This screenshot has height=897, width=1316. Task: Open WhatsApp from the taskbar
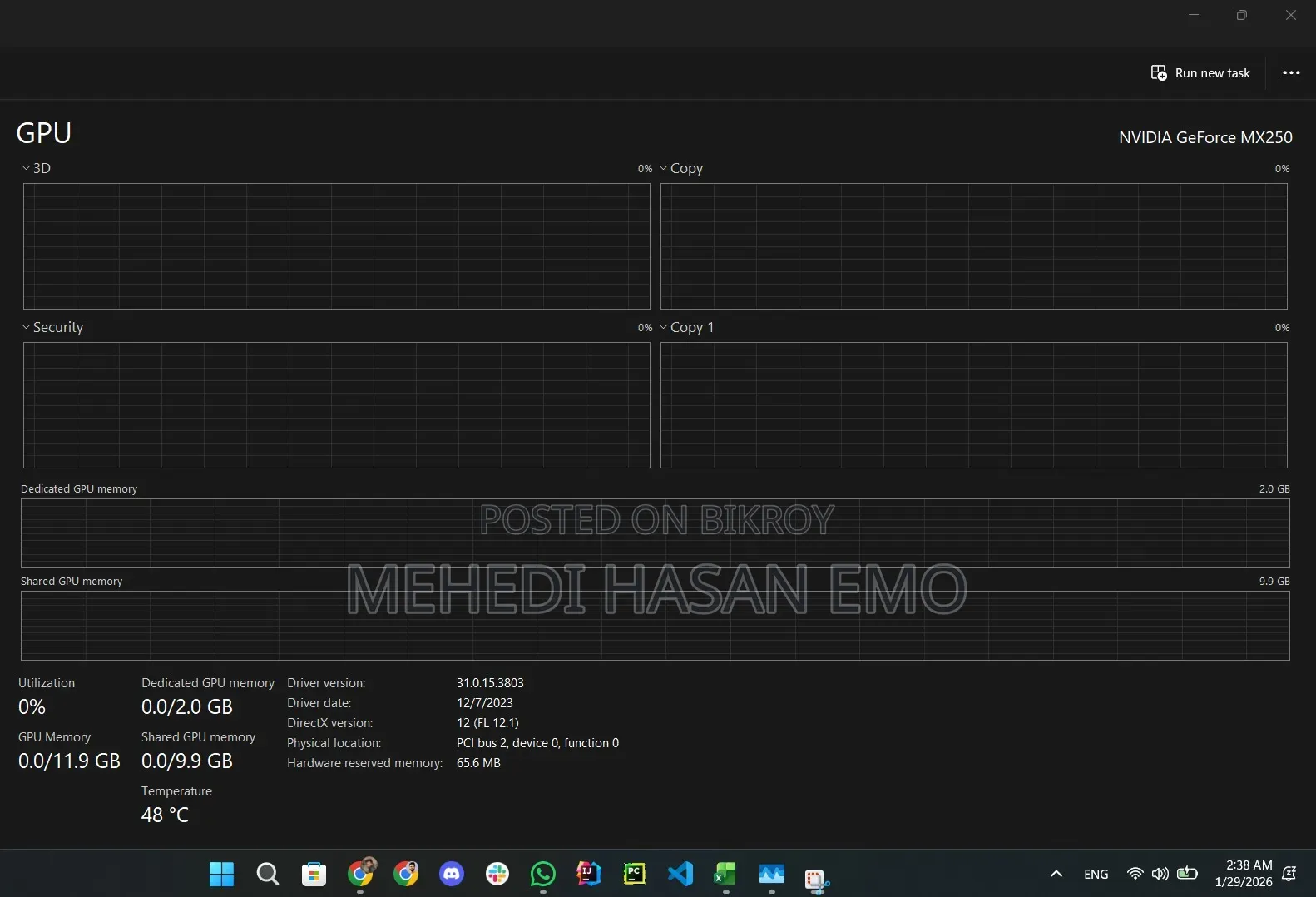(x=543, y=874)
